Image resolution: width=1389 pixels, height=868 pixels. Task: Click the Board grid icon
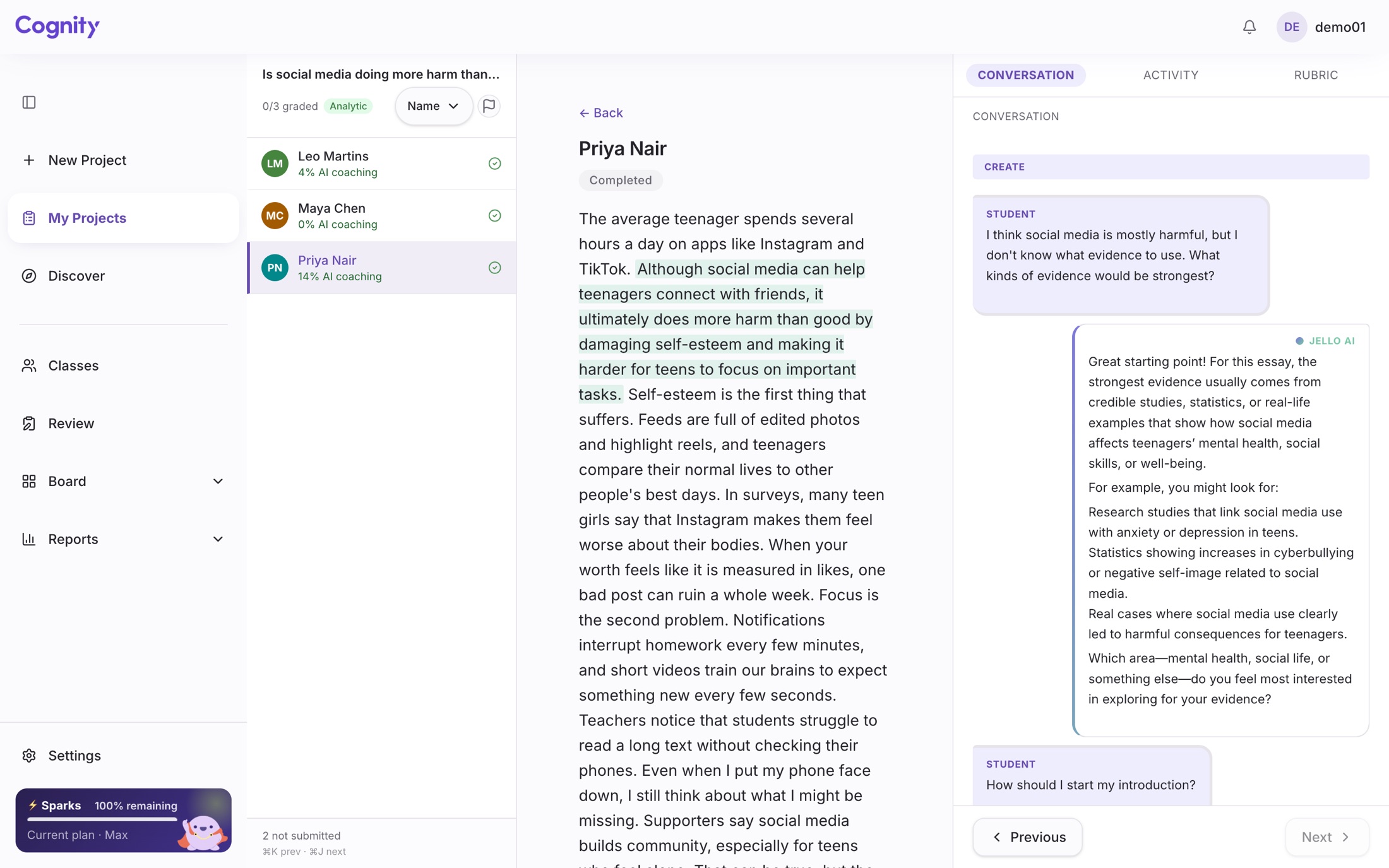click(x=29, y=481)
